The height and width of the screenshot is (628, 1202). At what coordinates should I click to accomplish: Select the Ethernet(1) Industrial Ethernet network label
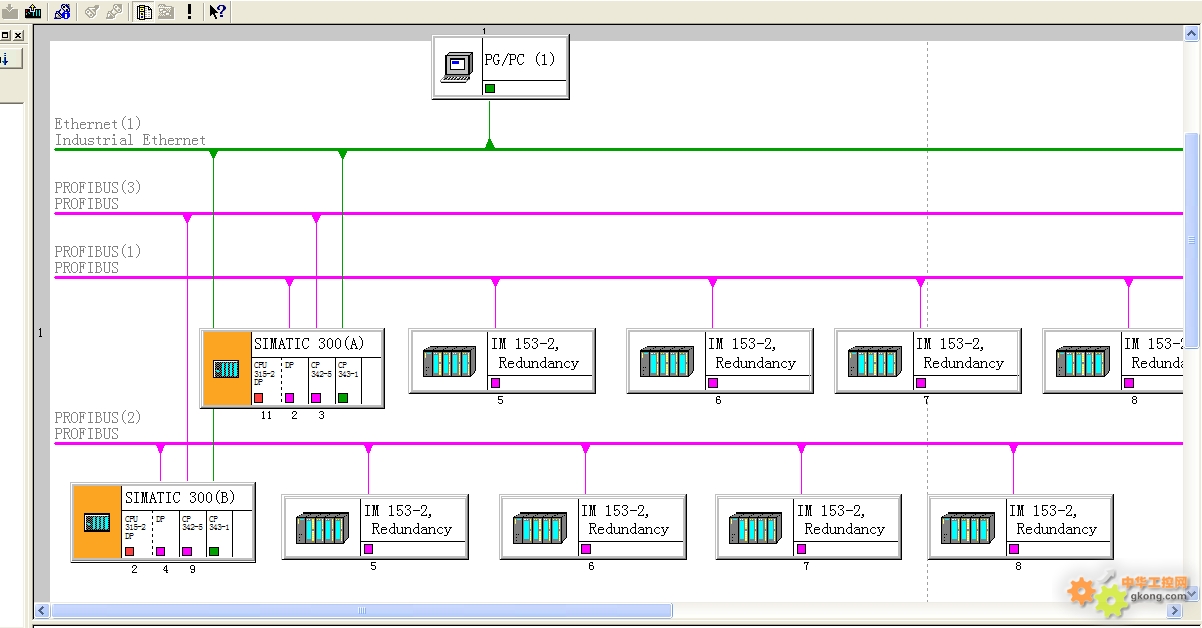(x=130, y=132)
